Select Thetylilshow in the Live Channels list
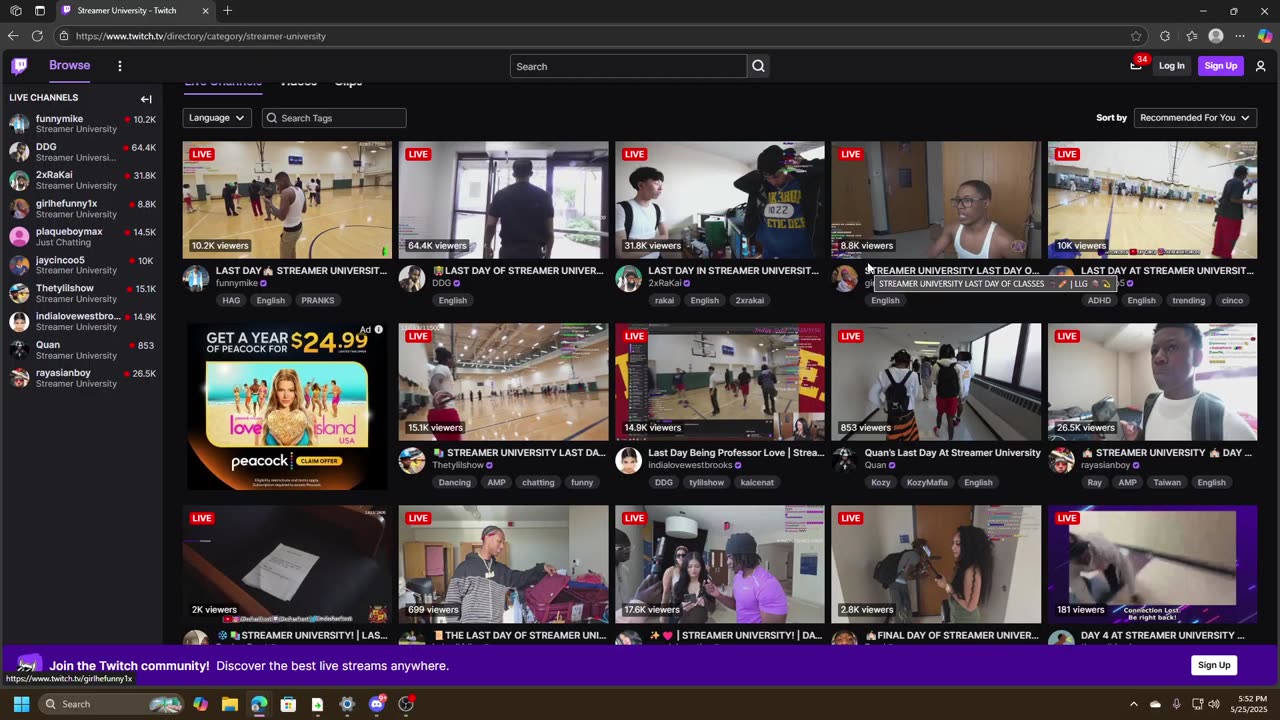 click(81, 293)
